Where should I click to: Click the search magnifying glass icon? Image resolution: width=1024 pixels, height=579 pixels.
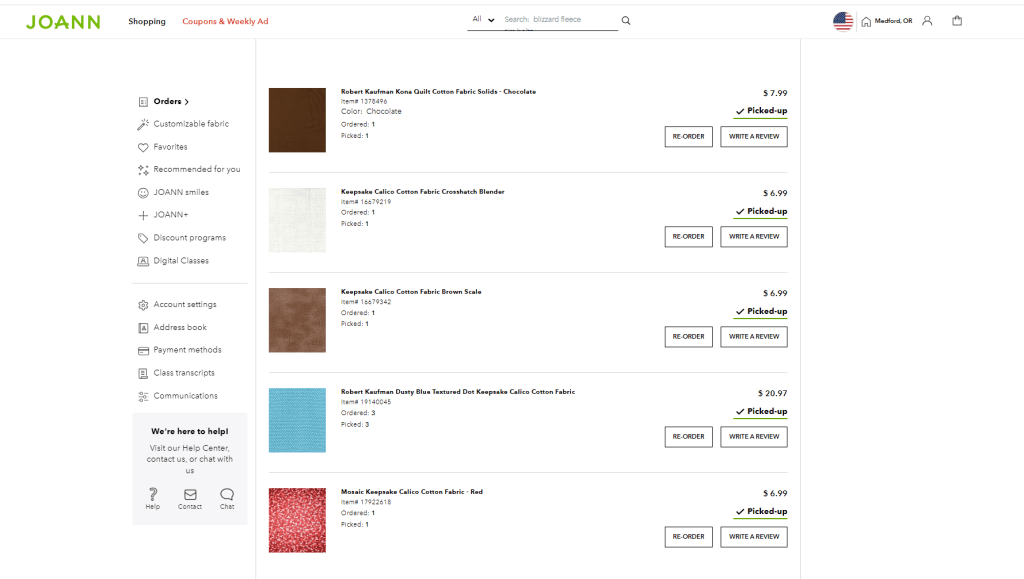click(x=626, y=20)
